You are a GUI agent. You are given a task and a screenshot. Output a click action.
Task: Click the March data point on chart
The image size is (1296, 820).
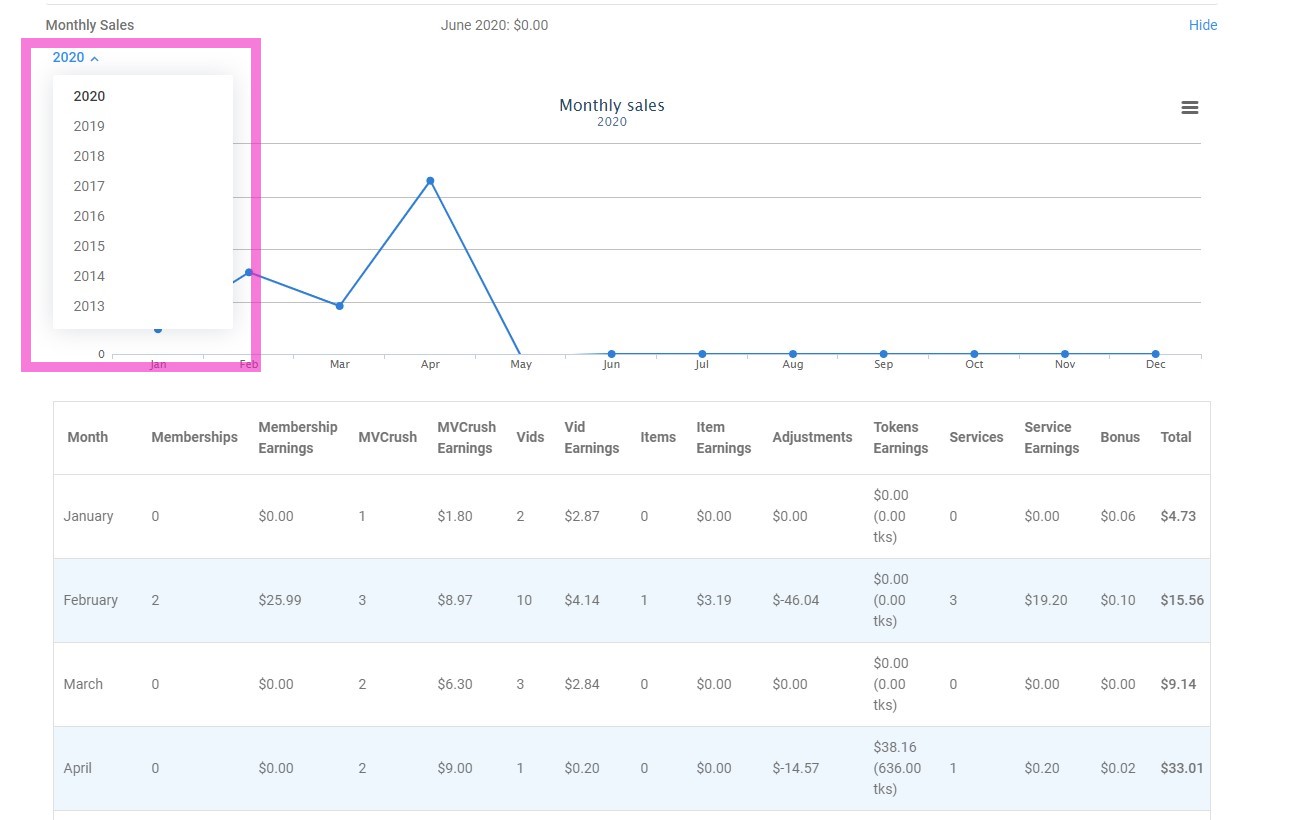(x=340, y=306)
